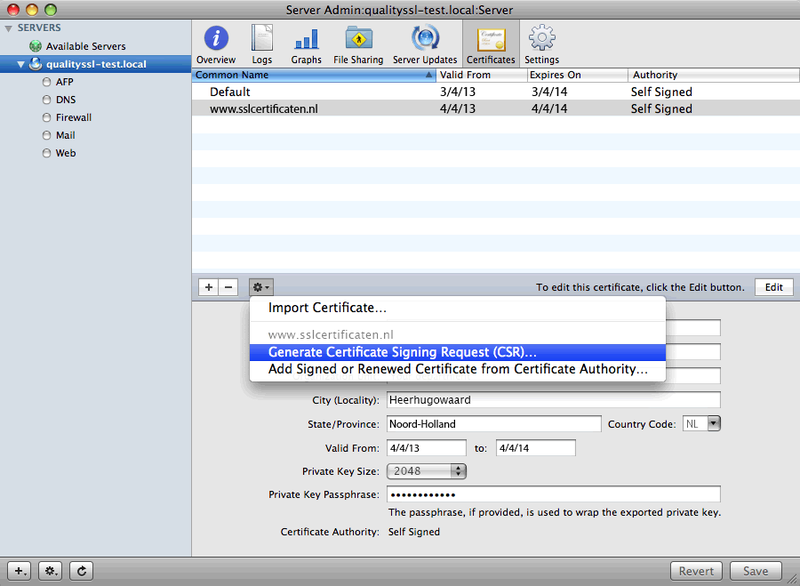Select the www.sslcertificaten.nl certificate row
Image resolution: width=800 pixels, height=586 pixels.
pos(496,109)
